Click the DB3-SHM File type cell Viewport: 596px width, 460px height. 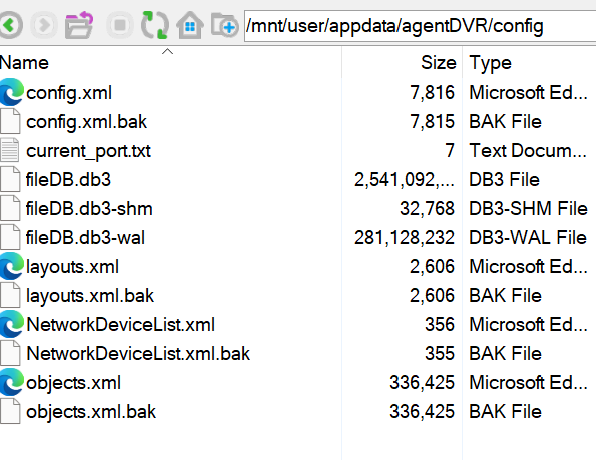[528, 208]
